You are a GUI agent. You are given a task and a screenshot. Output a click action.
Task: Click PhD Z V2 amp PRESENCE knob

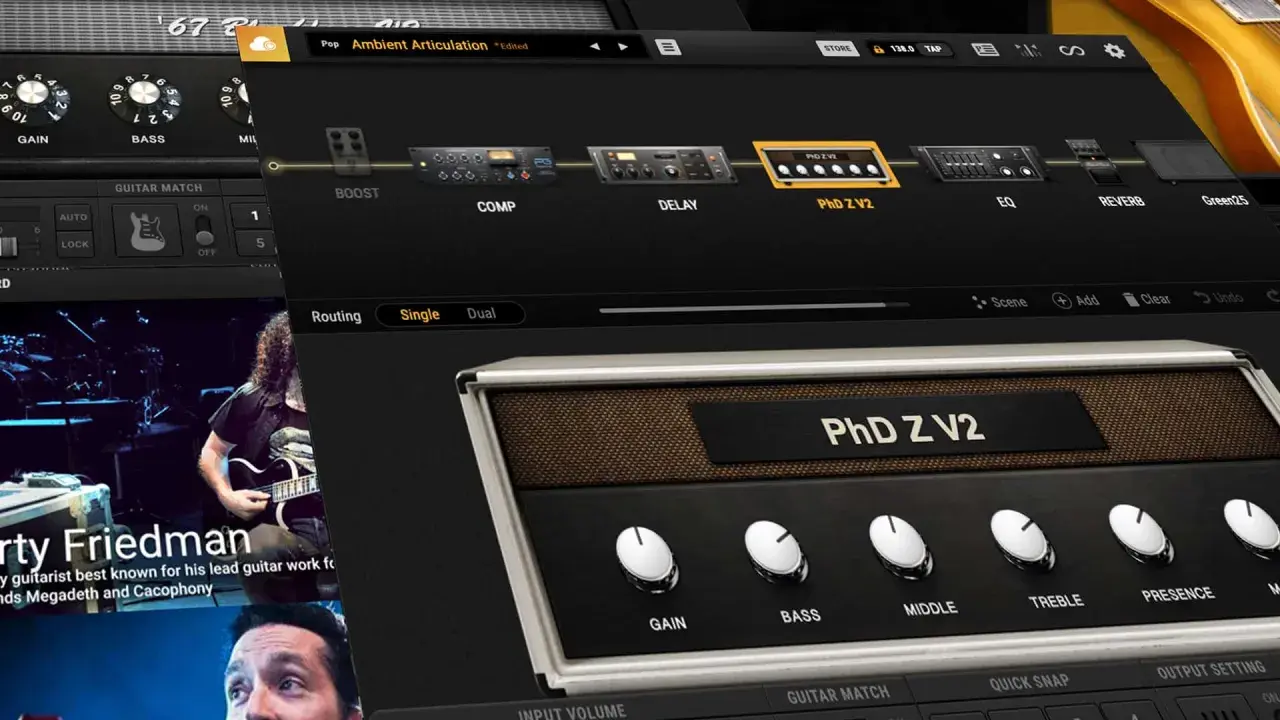point(1140,532)
